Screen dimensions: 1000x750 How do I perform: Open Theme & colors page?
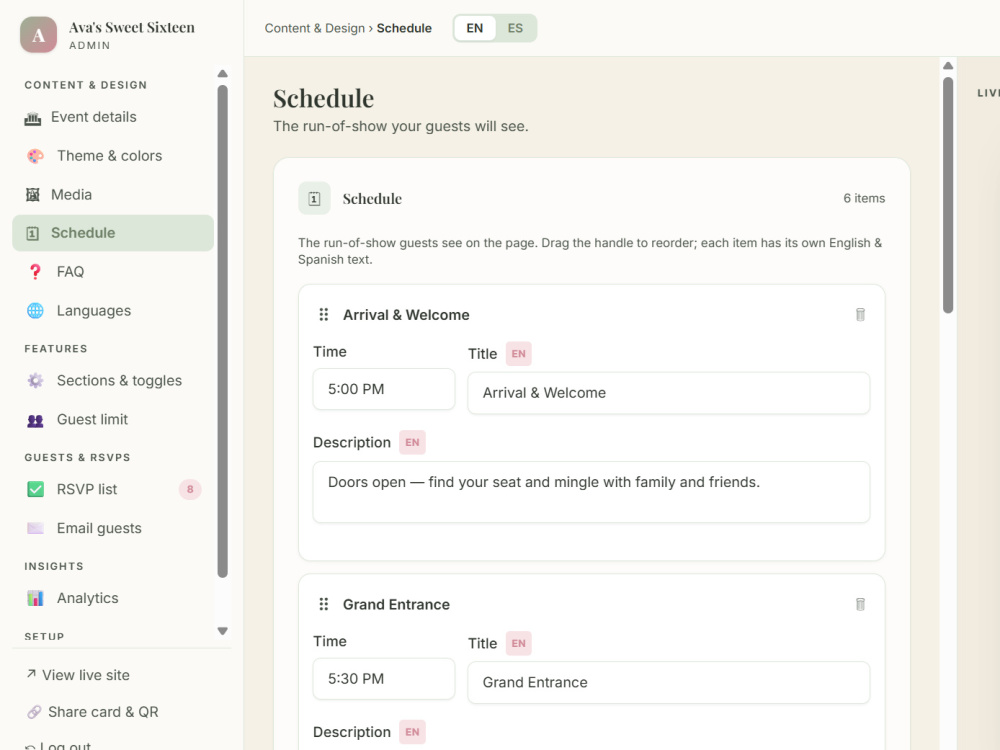point(113,156)
